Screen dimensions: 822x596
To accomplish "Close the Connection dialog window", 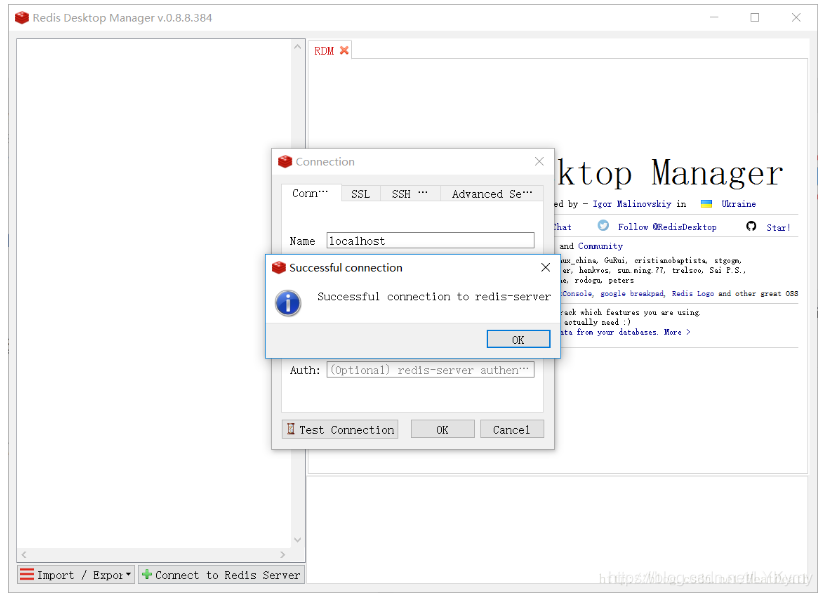I will coord(539,161).
